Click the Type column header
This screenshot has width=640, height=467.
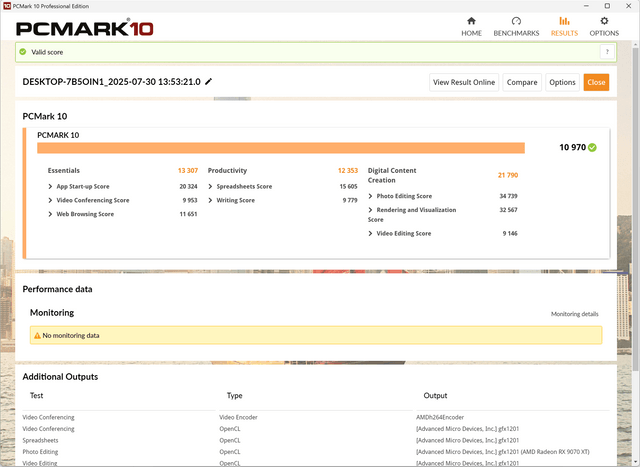tap(234, 396)
